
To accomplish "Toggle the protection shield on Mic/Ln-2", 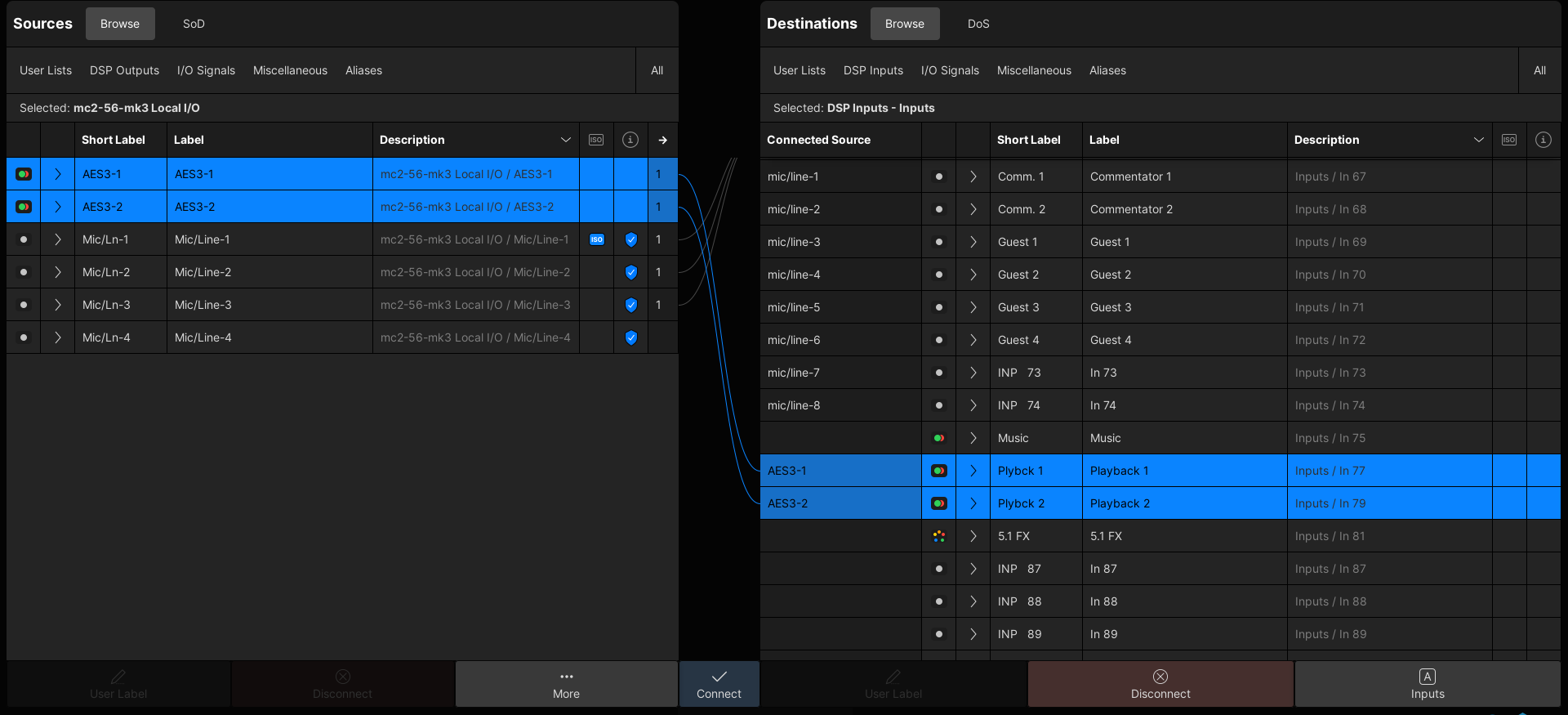I will (x=630, y=272).
